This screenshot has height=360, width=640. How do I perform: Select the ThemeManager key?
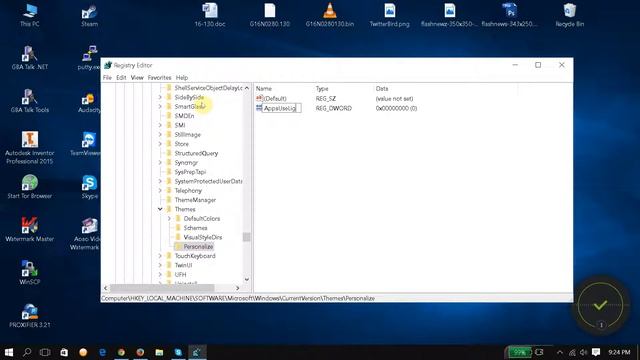click(195, 200)
